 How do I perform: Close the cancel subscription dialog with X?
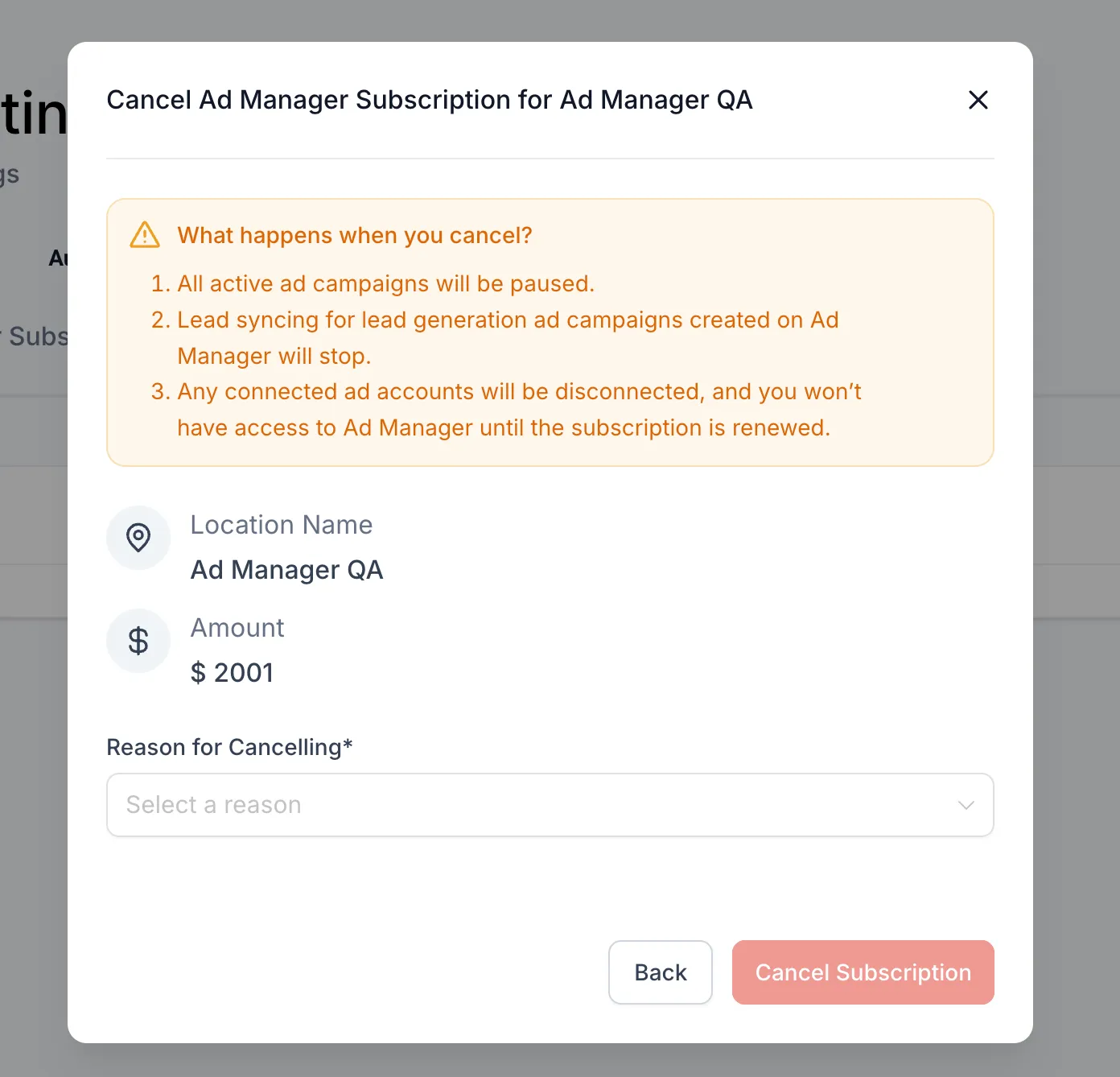[x=978, y=100]
